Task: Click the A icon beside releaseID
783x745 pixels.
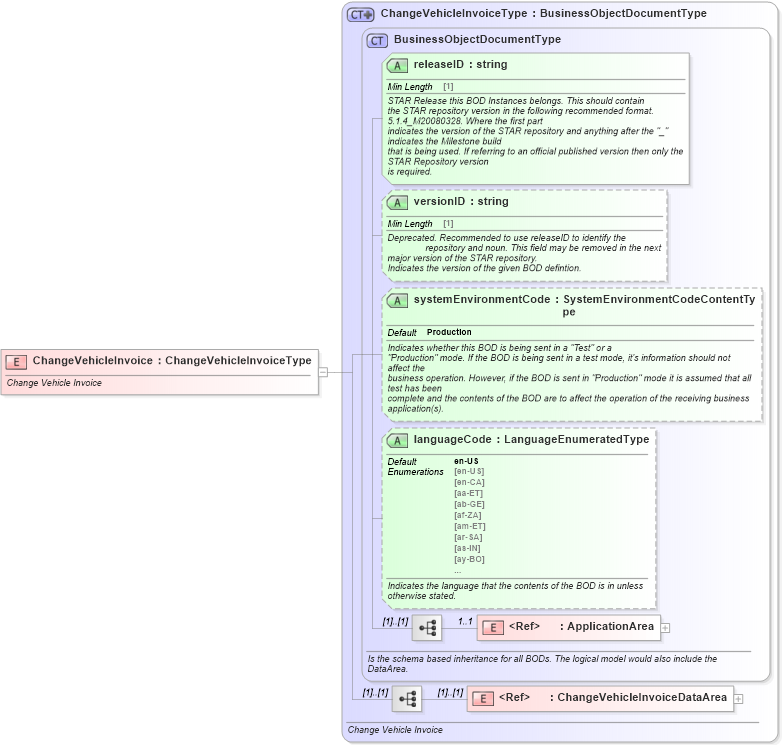Action: pos(397,65)
